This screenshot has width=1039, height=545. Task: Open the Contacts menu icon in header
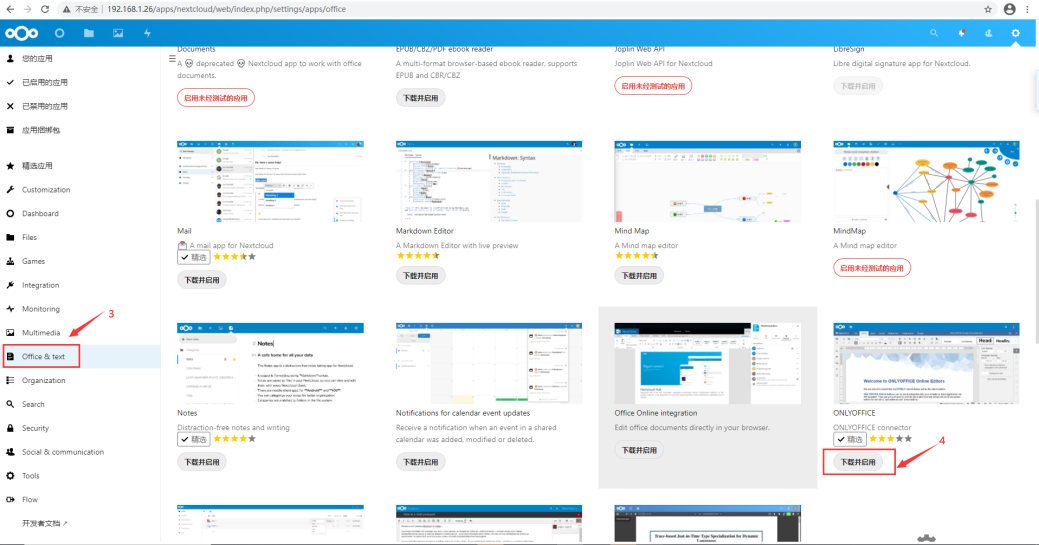[x=988, y=33]
